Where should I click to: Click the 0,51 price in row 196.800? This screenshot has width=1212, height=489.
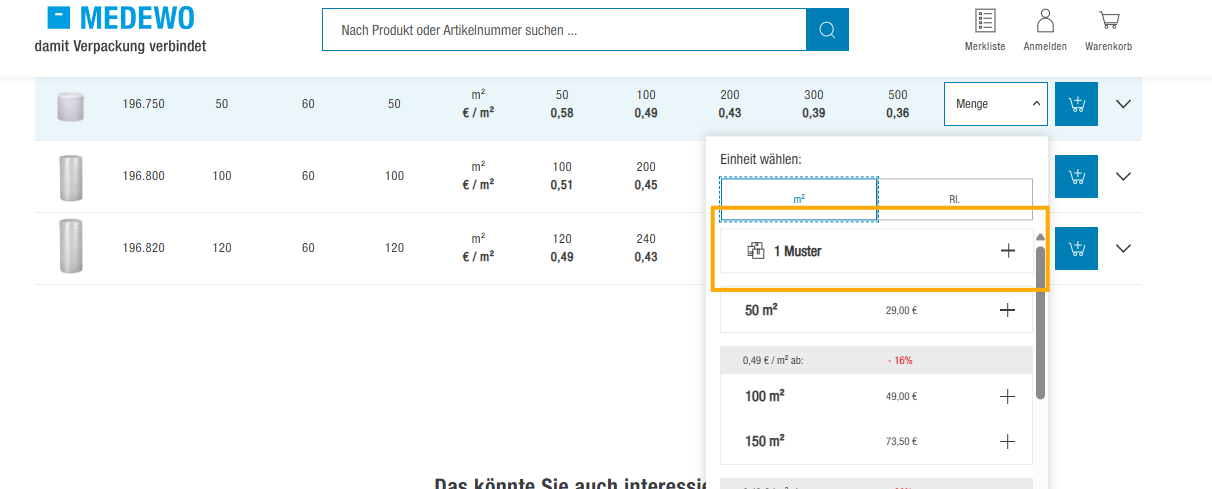[562, 185]
